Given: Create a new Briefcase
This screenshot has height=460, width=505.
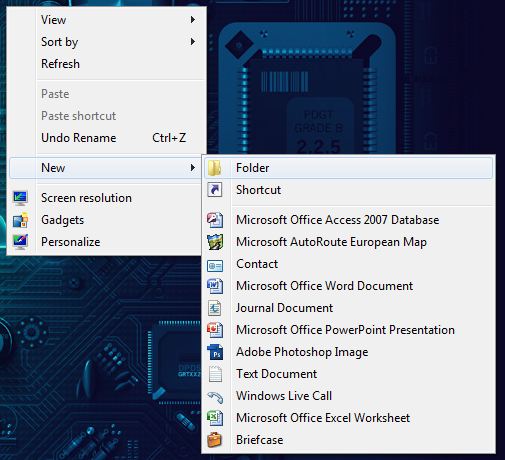Looking at the screenshot, I should click(348, 440).
